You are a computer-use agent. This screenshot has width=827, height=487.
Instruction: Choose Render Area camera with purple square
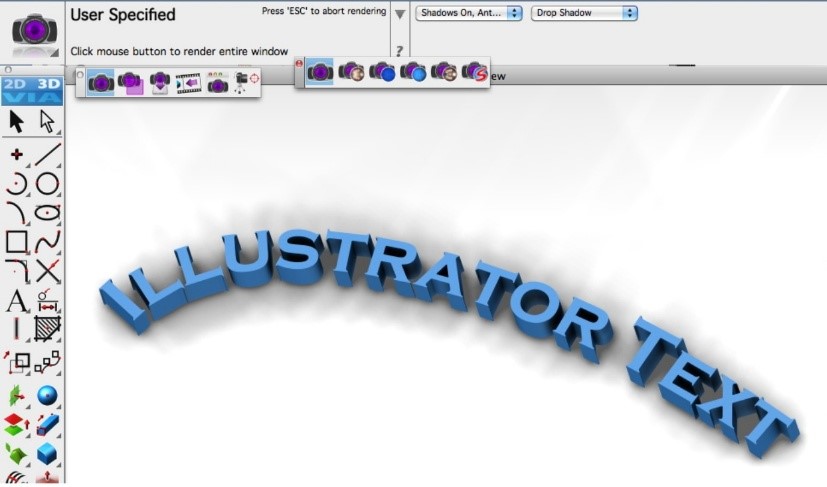pyautogui.click(x=131, y=83)
